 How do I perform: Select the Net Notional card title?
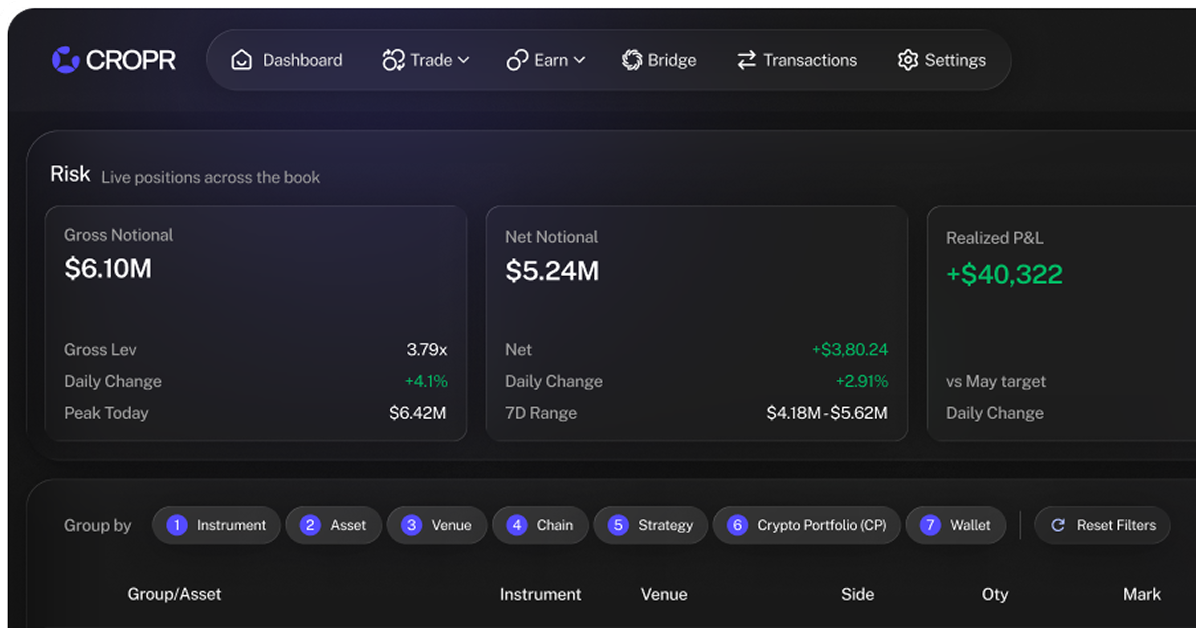[551, 237]
